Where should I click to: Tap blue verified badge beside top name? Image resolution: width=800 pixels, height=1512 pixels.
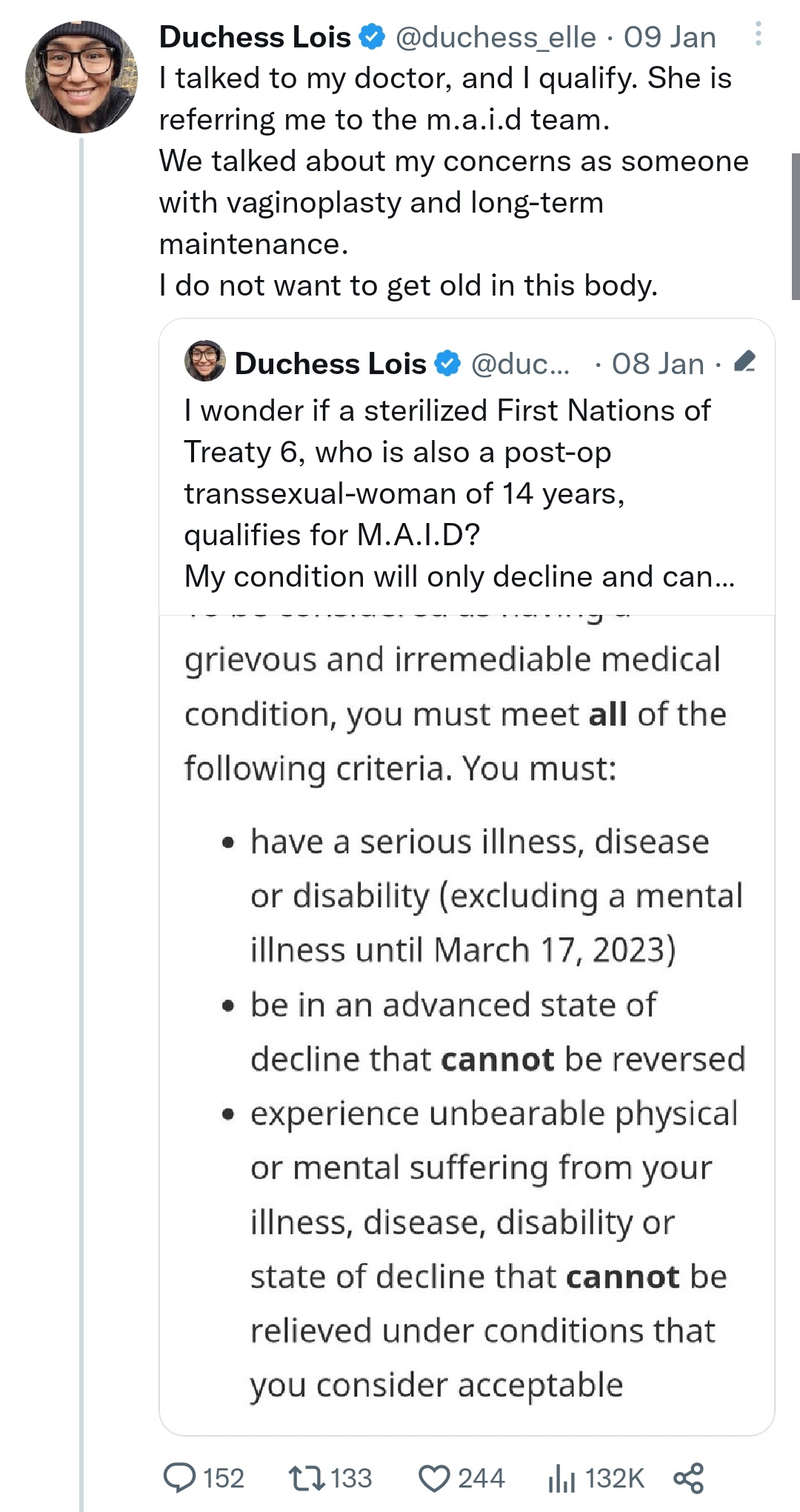click(x=372, y=36)
